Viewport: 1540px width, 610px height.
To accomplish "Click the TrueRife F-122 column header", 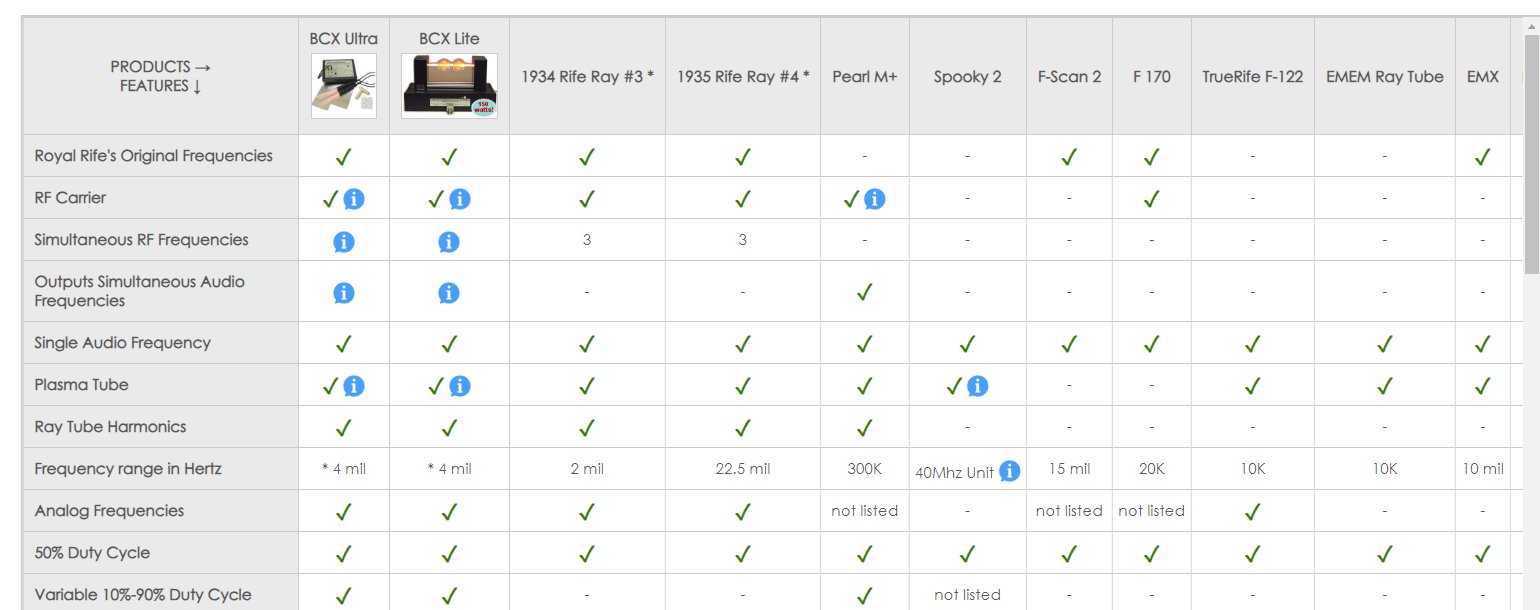I will coord(1253,76).
